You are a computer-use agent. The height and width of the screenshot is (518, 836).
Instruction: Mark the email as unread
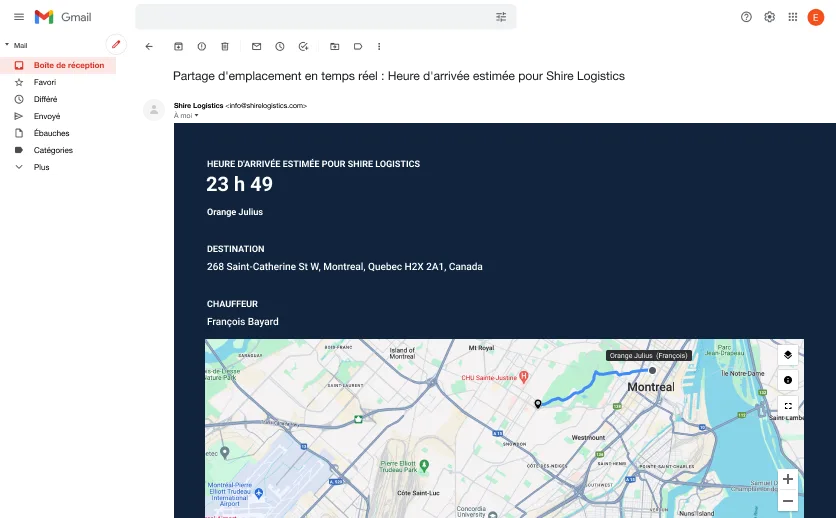point(256,46)
